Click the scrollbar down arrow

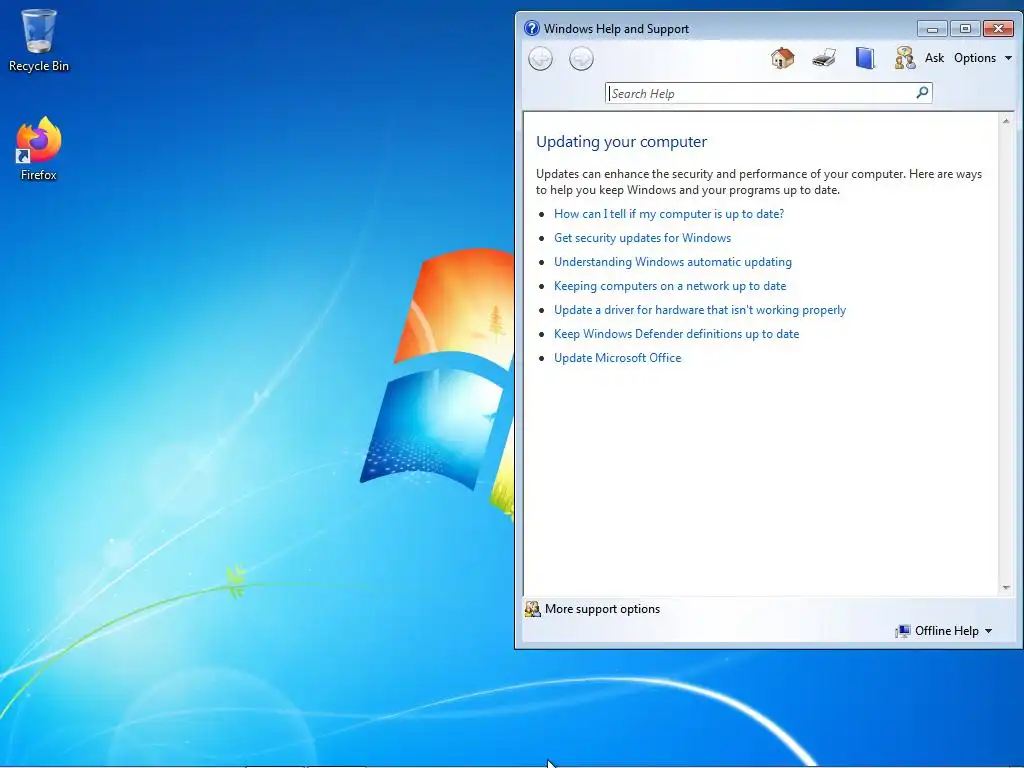click(1006, 588)
